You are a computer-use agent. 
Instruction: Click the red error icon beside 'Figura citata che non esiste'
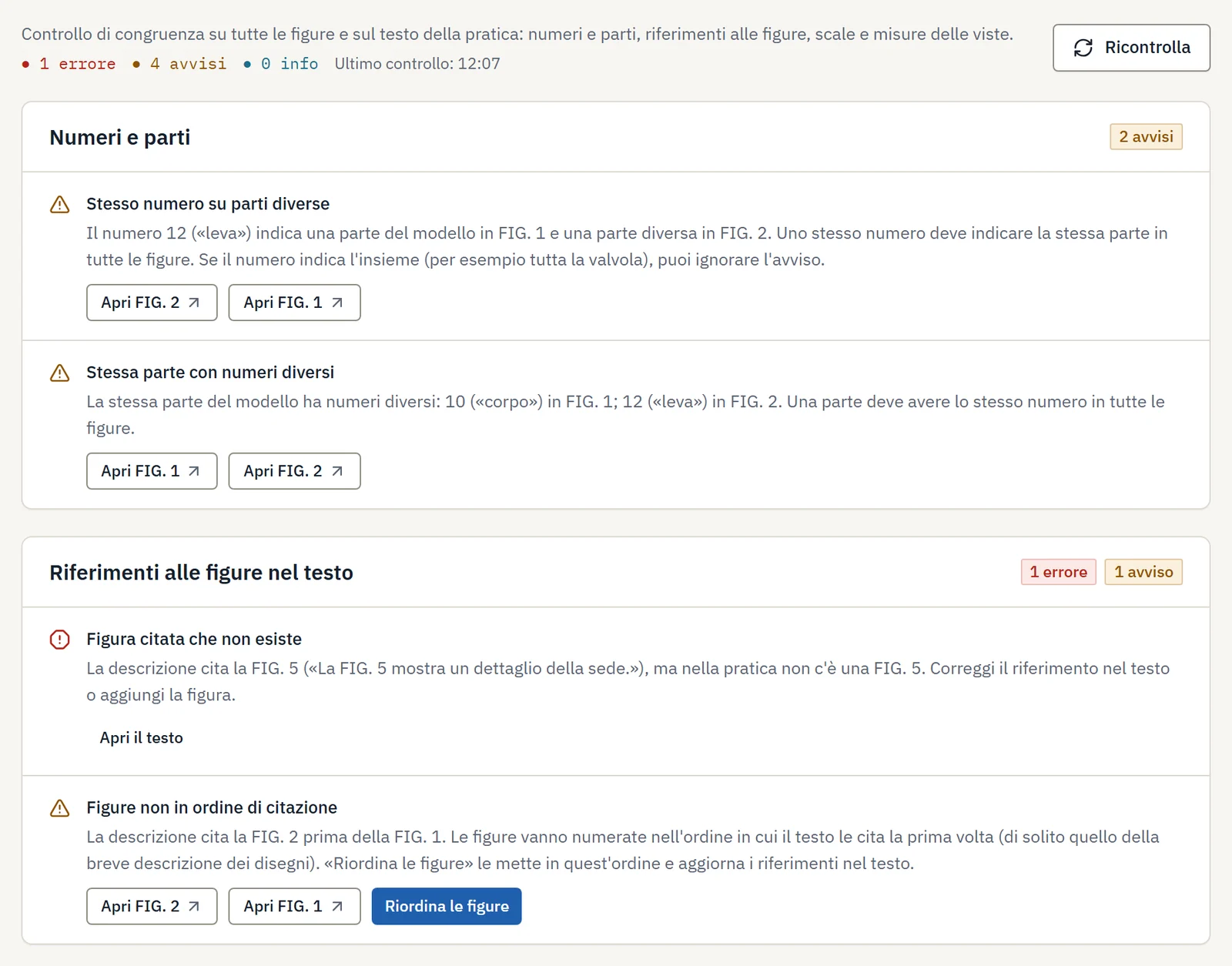(x=59, y=640)
